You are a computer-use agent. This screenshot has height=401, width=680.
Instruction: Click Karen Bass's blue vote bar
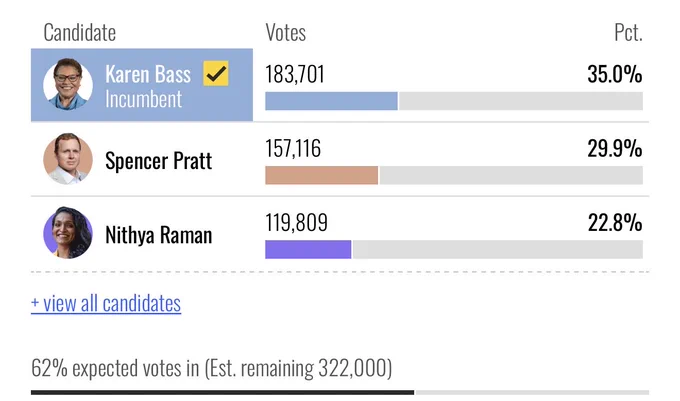331,101
